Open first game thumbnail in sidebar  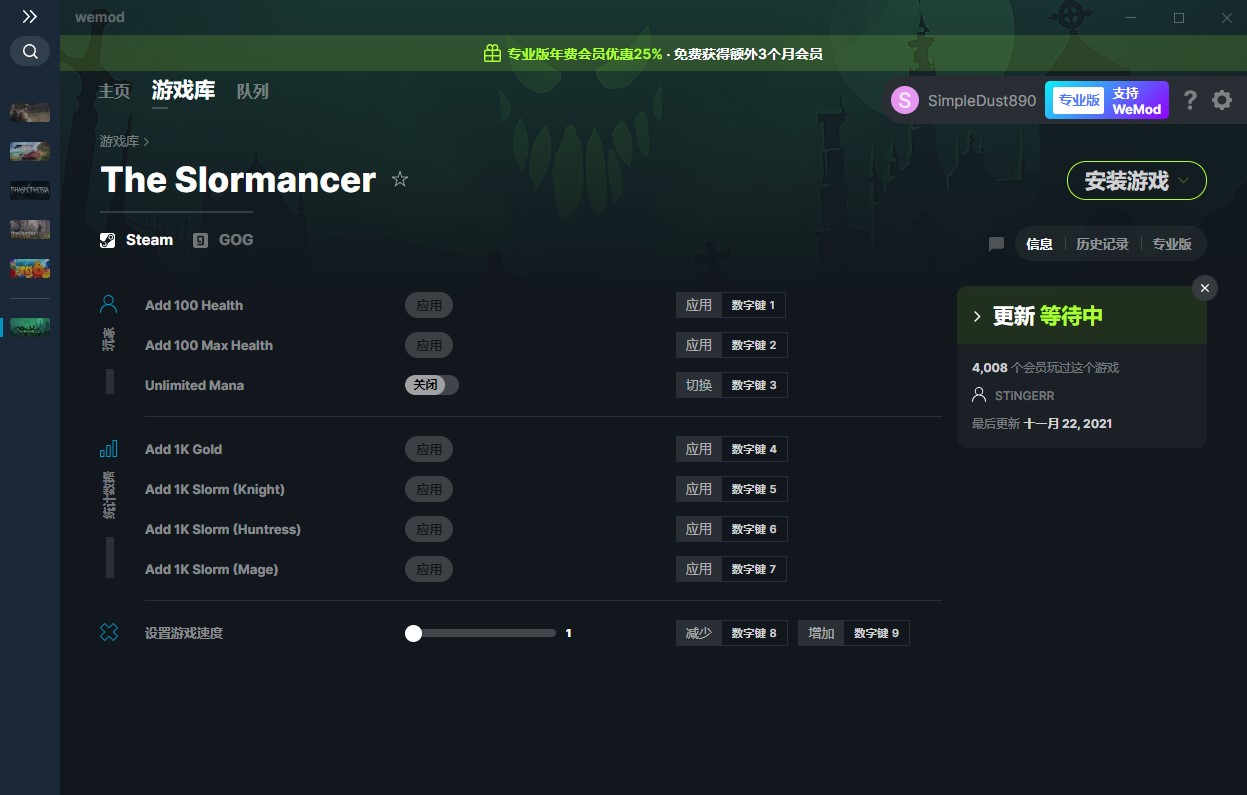tap(30, 112)
